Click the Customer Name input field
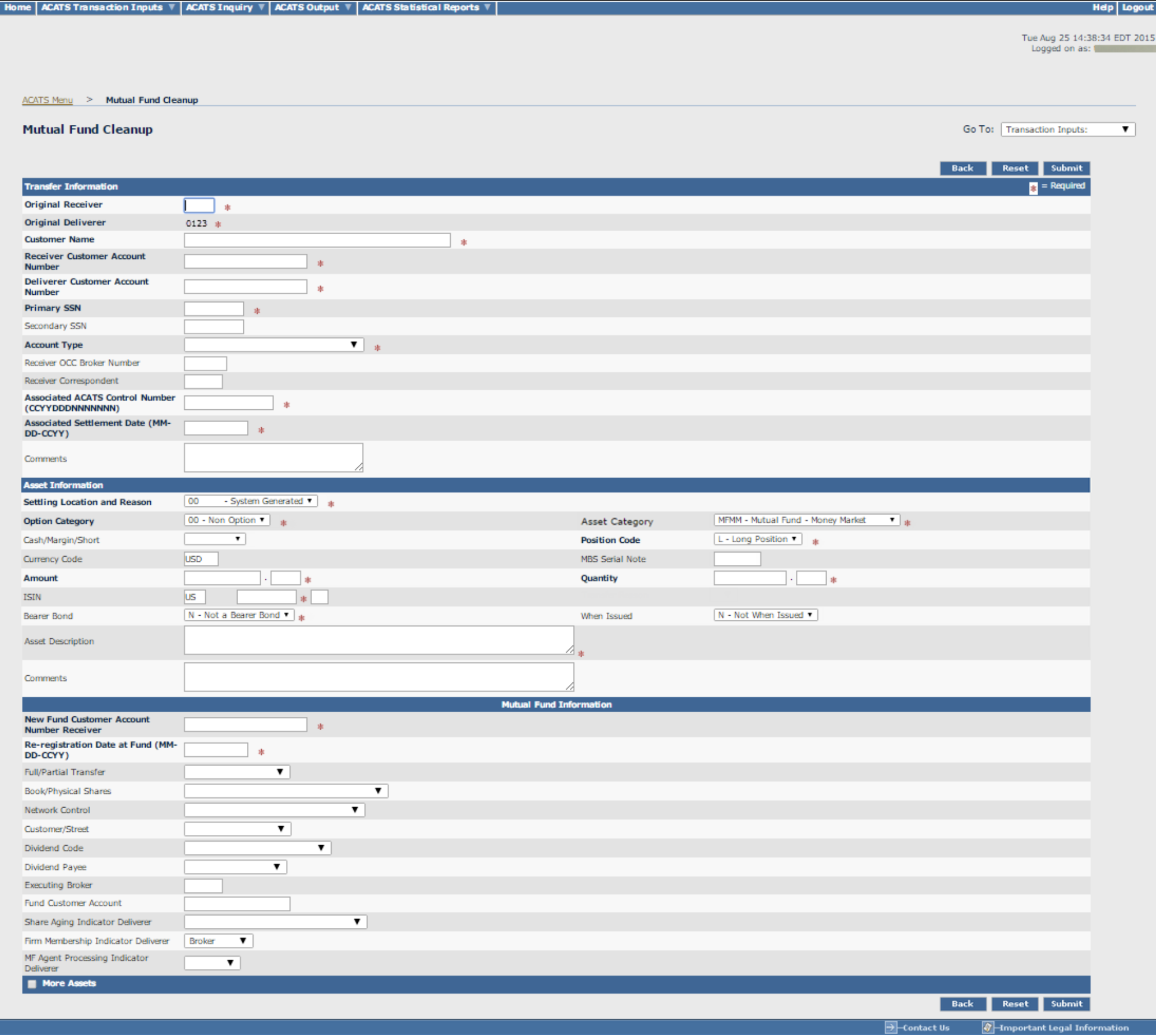 [x=317, y=240]
